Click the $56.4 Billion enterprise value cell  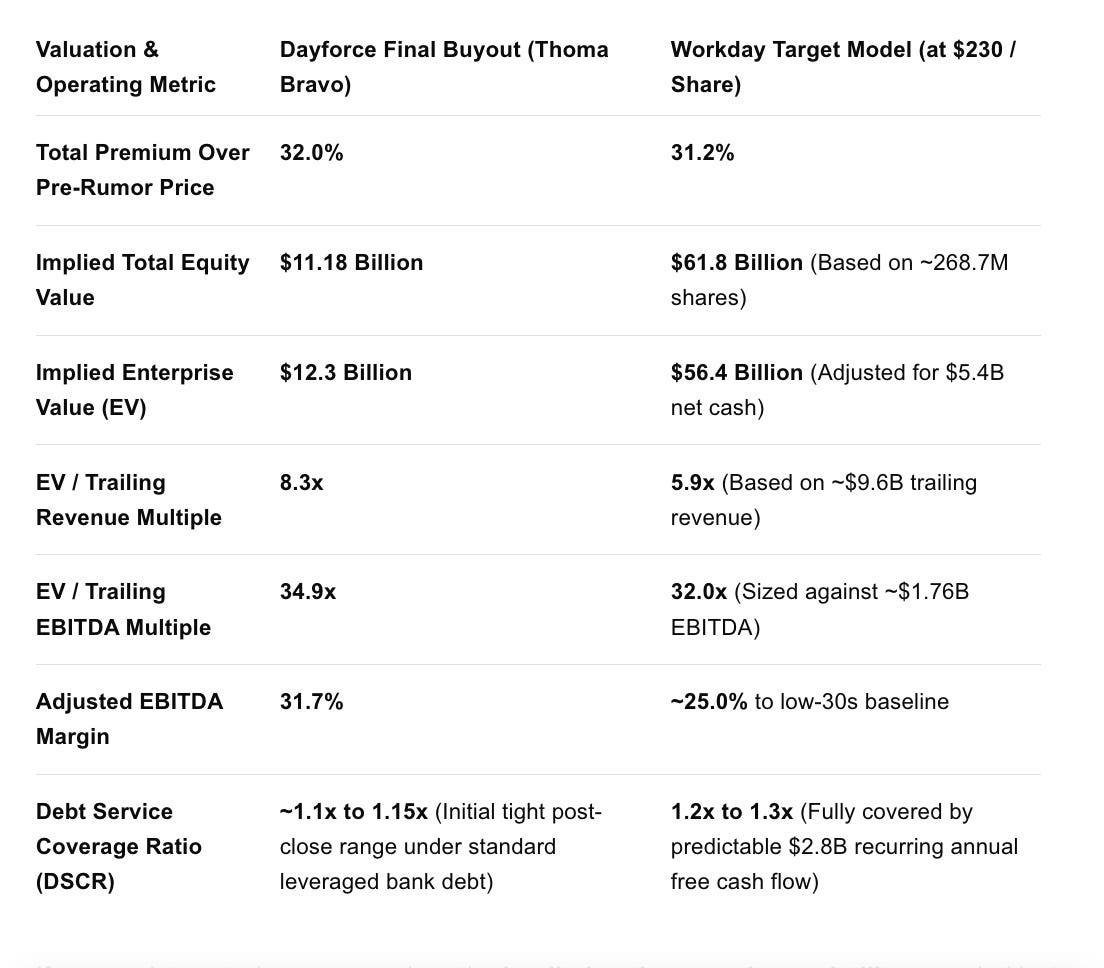click(x=837, y=389)
